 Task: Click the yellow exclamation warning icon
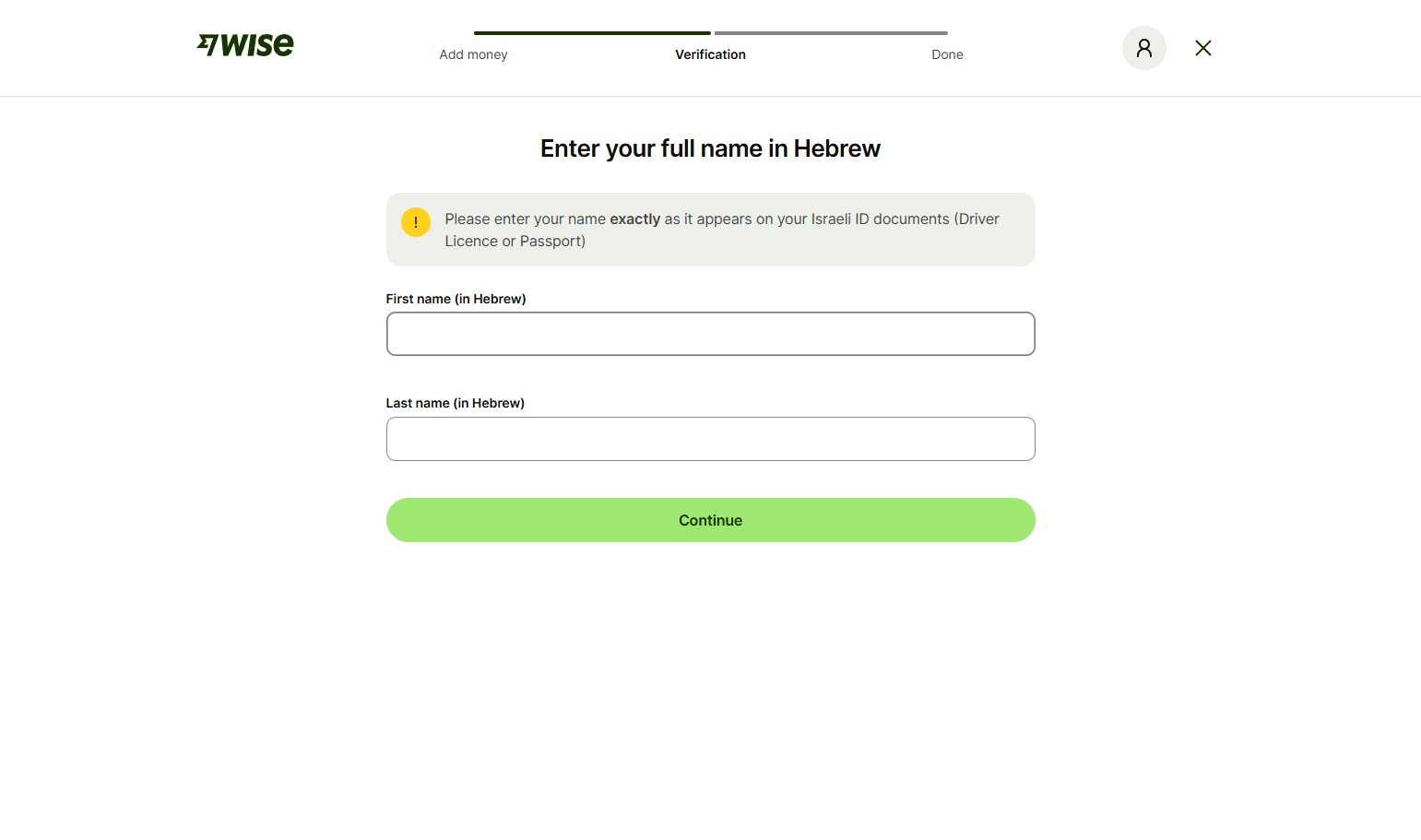(x=416, y=222)
